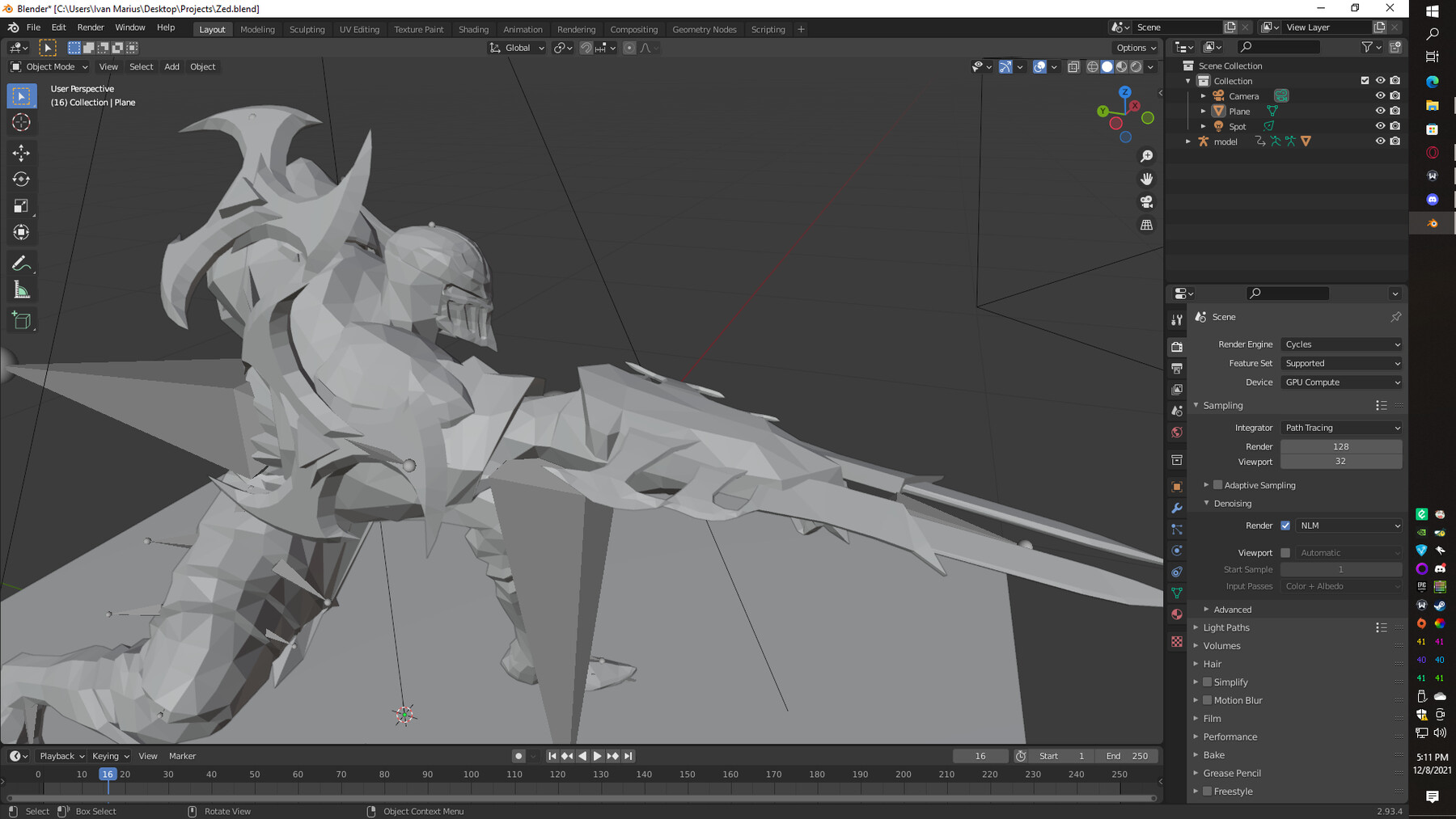1456x819 pixels.
Task: Hide the Camera object in the outliner
Action: coord(1380,96)
